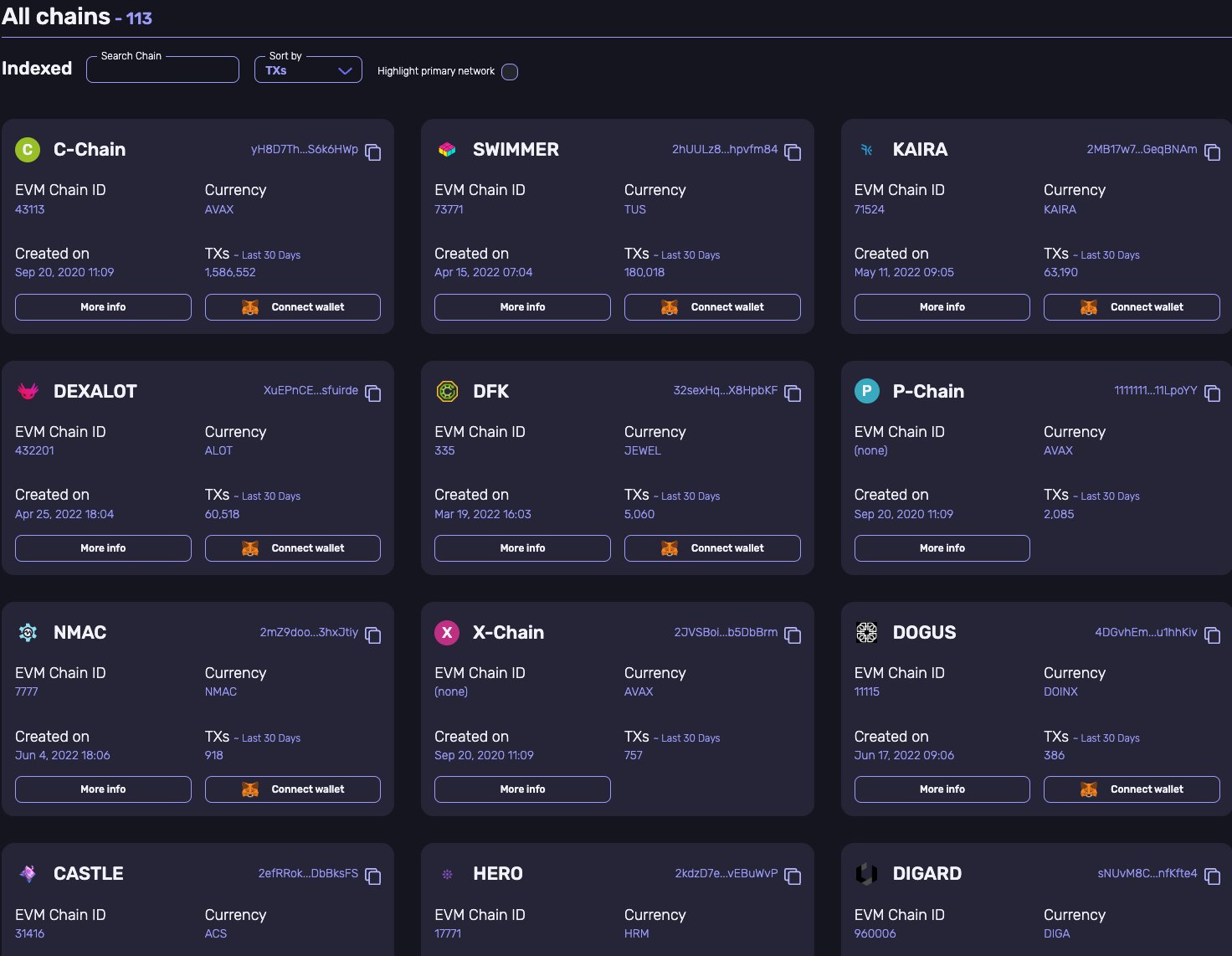Screen dimensions: 1232x956
Task: Open the Sort by TXs dropdown
Action: [308, 70]
